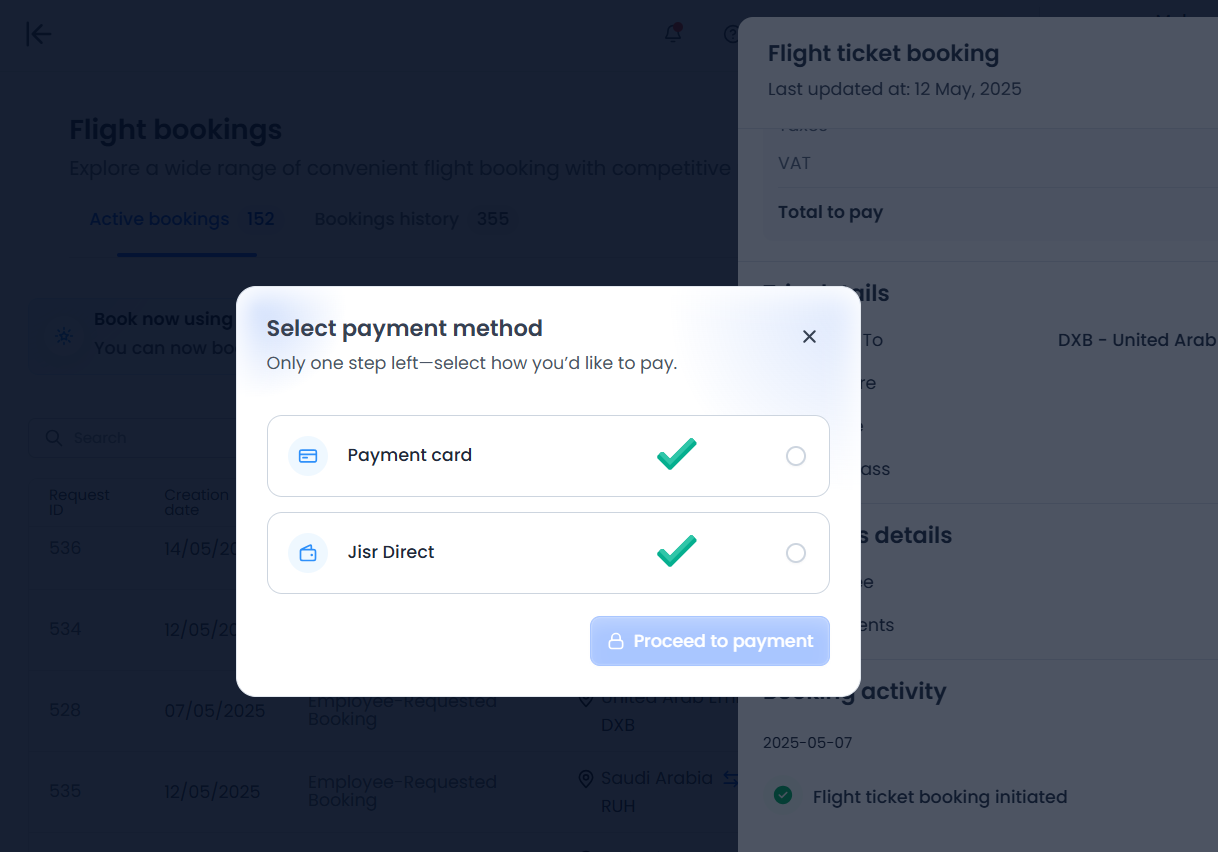The width and height of the screenshot is (1218, 852).
Task: Open the notifications bell
Action: tap(673, 34)
